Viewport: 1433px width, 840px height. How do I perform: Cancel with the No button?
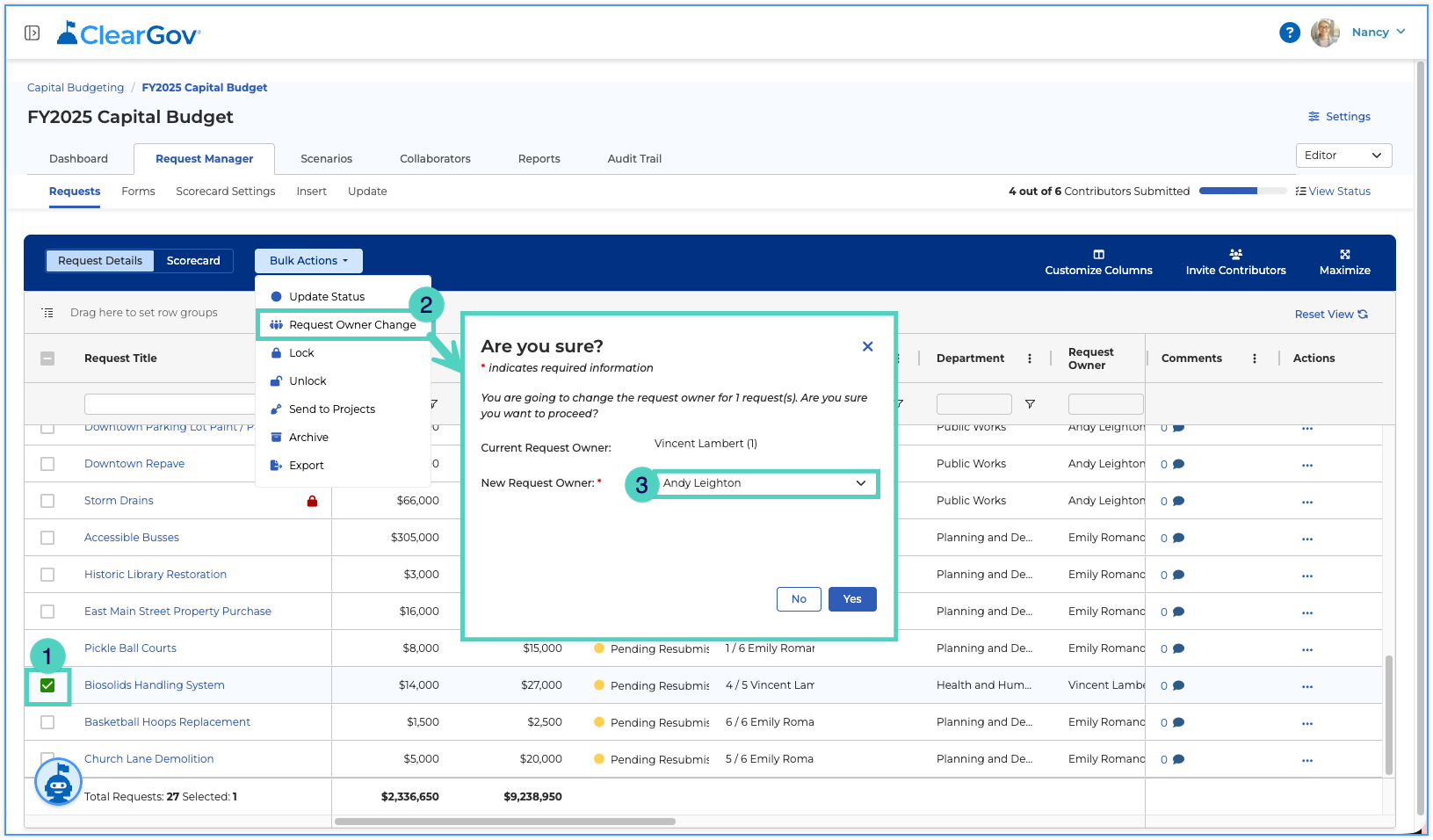[x=799, y=599]
